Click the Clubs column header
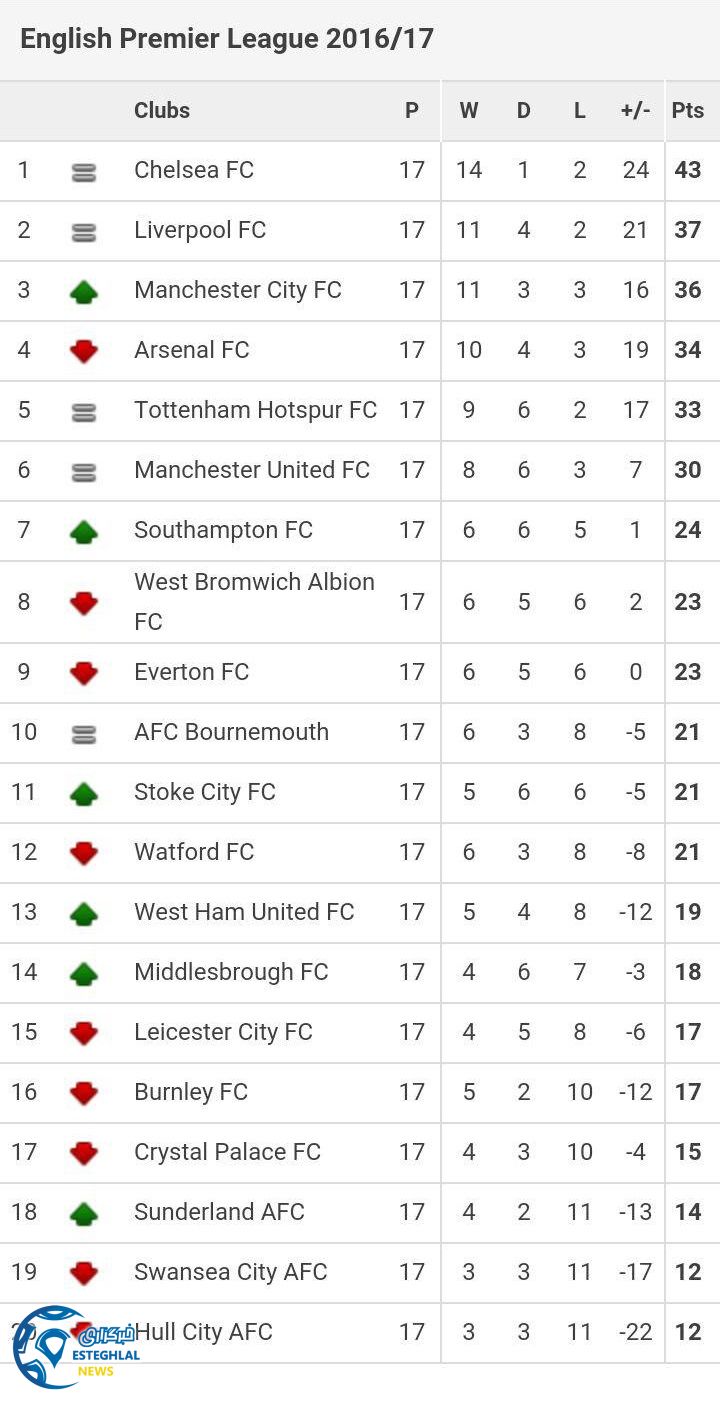Image resolution: width=720 pixels, height=1411 pixels. click(x=162, y=111)
